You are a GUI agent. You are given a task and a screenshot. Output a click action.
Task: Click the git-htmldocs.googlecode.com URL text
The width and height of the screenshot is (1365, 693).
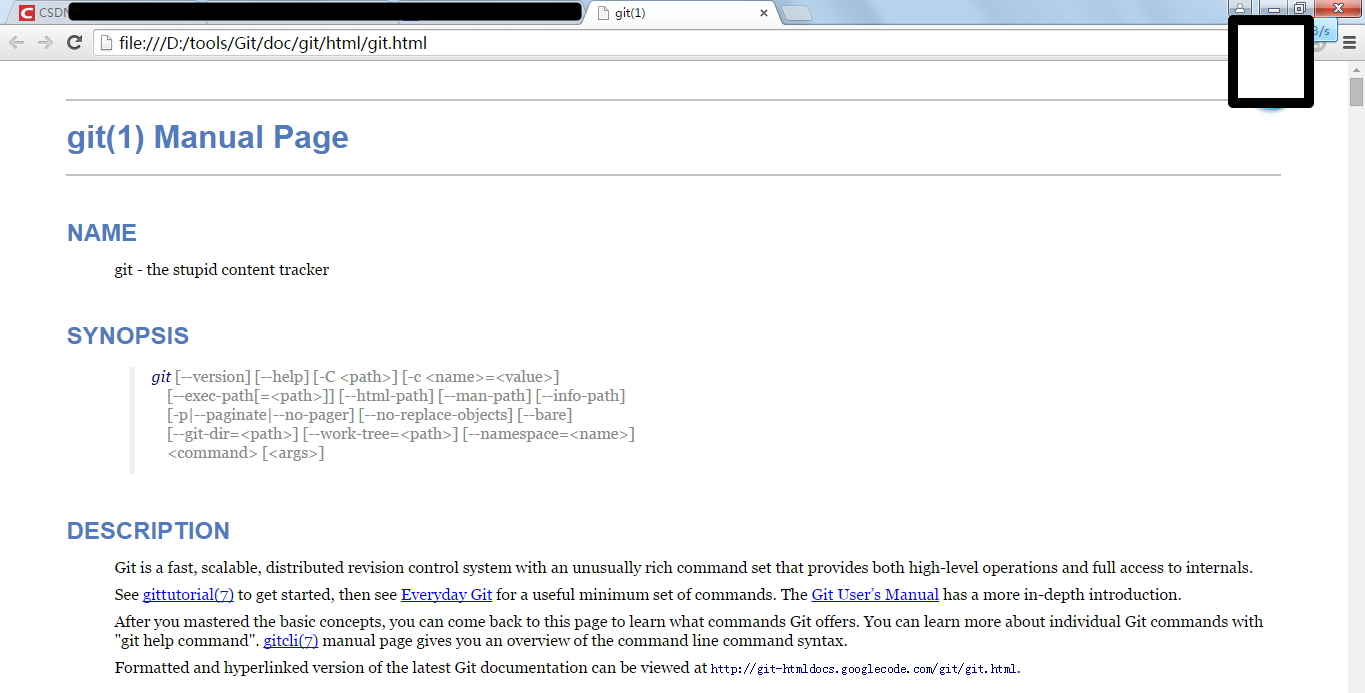tap(864, 669)
